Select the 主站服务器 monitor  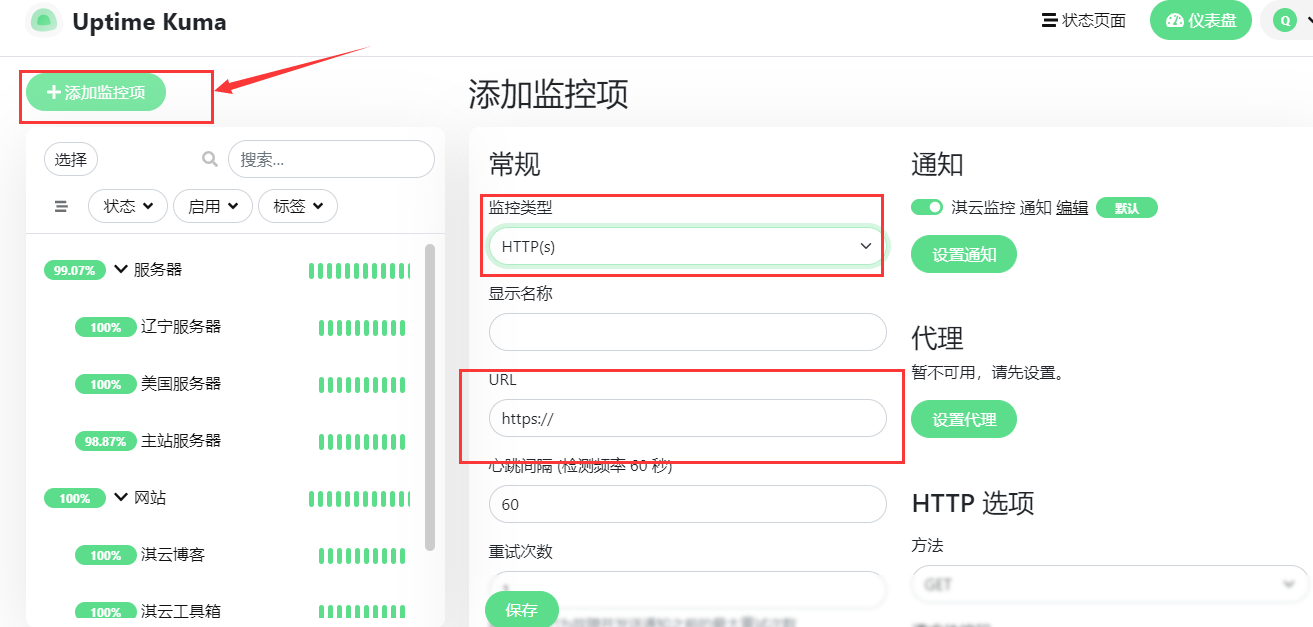181,440
